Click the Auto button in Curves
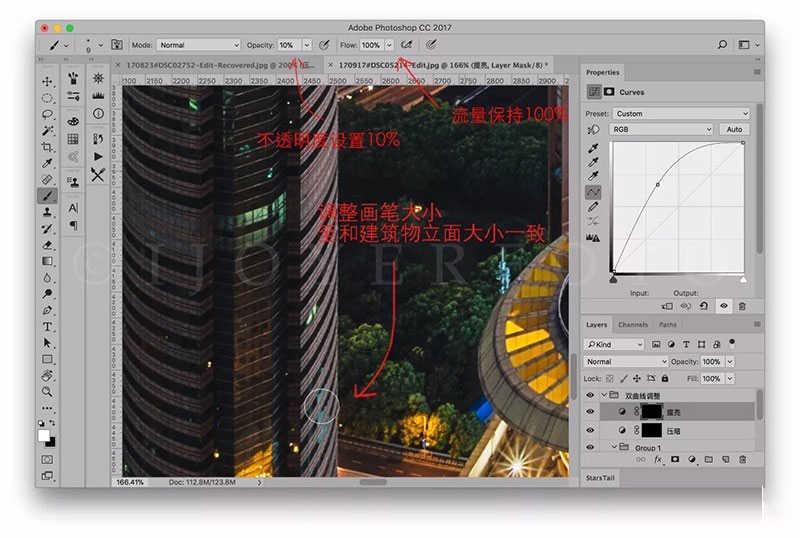The image size is (800, 538). (x=734, y=129)
